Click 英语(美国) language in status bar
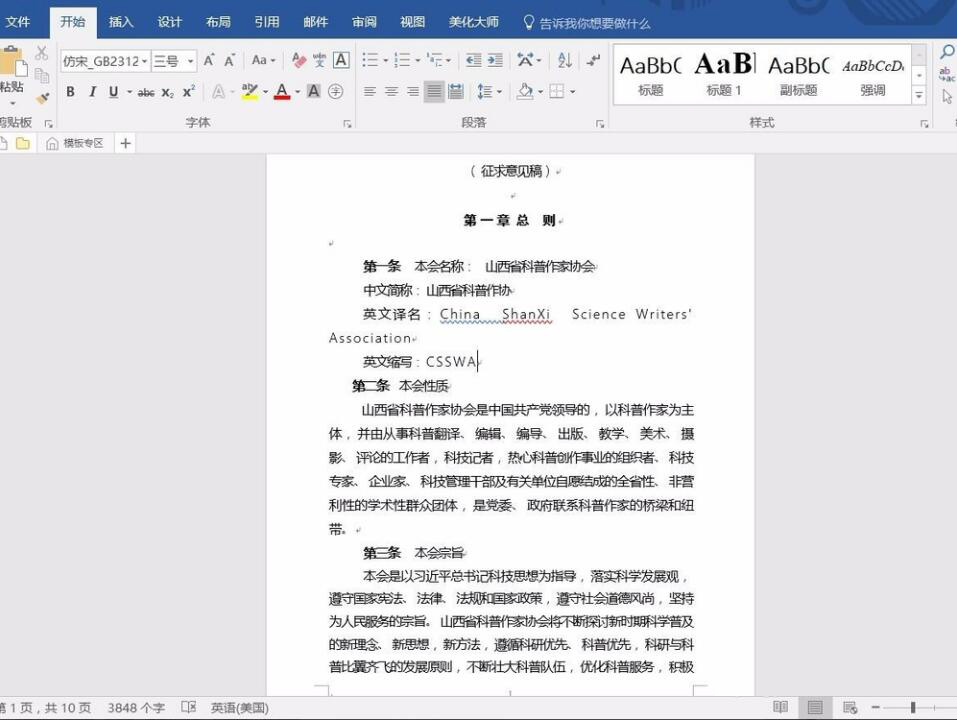Image resolution: width=957 pixels, height=720 pixels. [239, 708]
